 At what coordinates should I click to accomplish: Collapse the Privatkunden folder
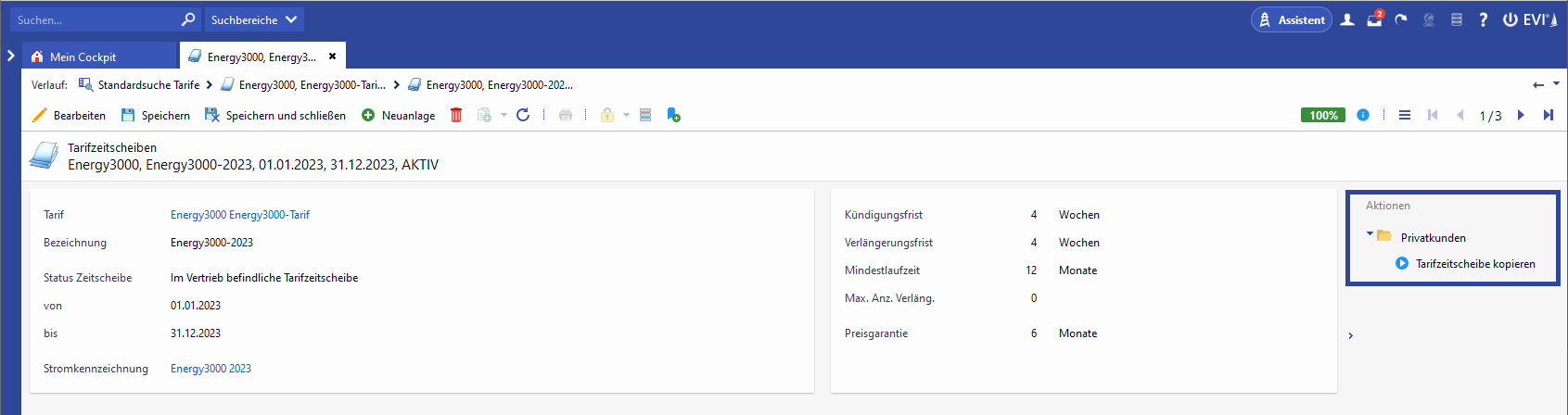coord(1370,234)
